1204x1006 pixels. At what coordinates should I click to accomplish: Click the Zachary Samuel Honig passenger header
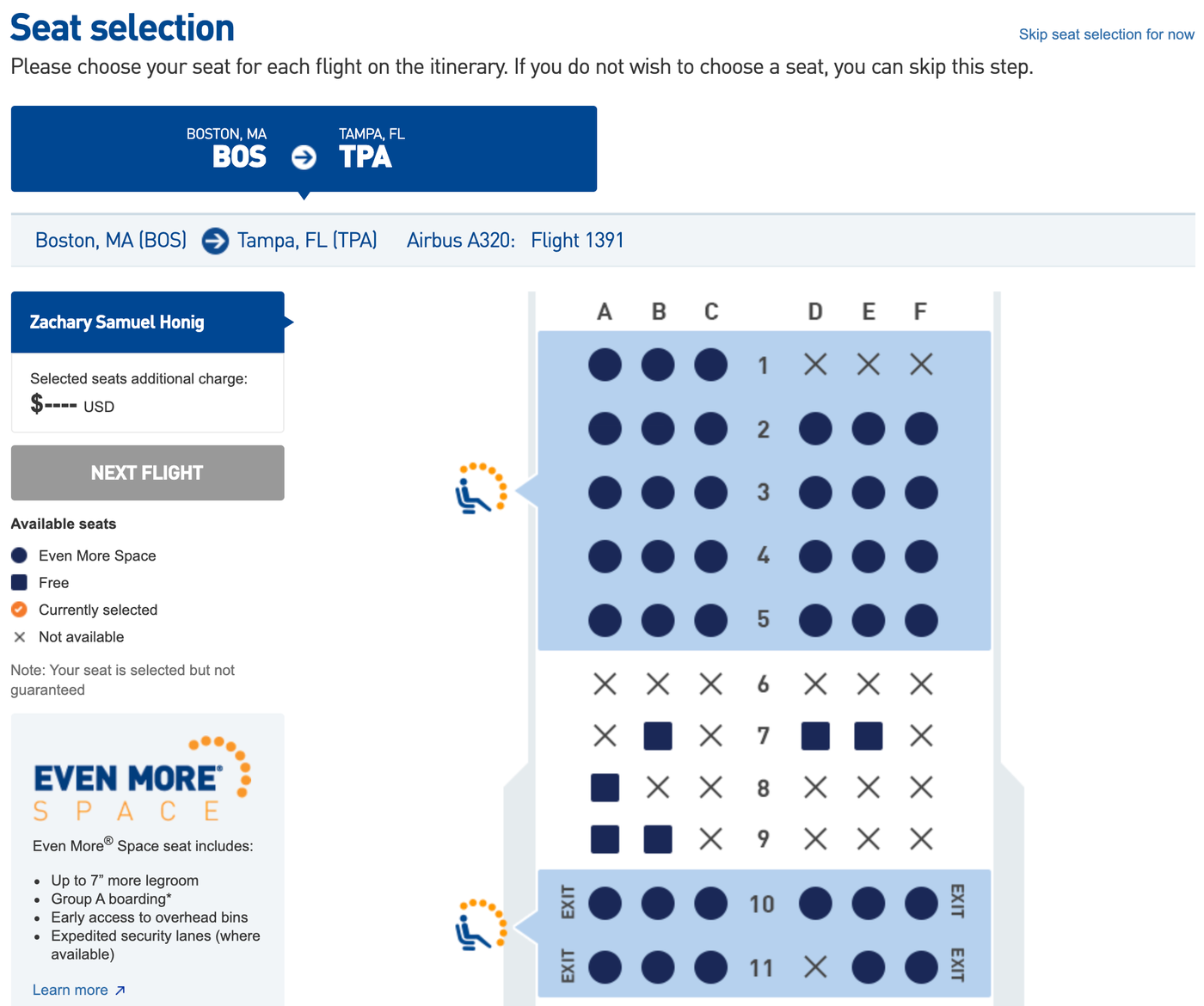[147, 322]
